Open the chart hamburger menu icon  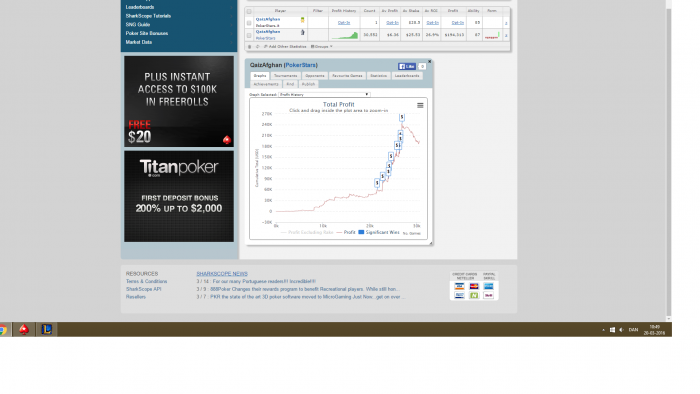[x=420, y=105]
